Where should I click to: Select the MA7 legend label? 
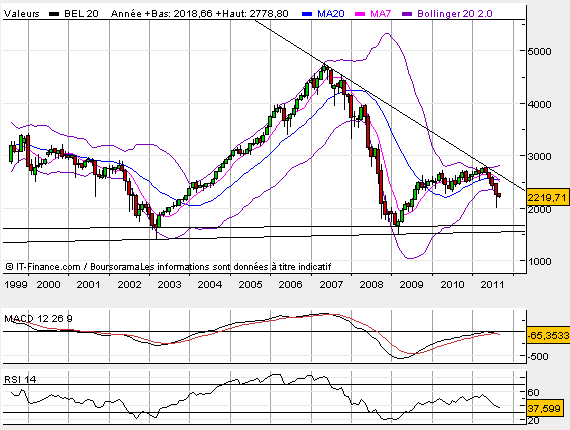pos(380,14)
